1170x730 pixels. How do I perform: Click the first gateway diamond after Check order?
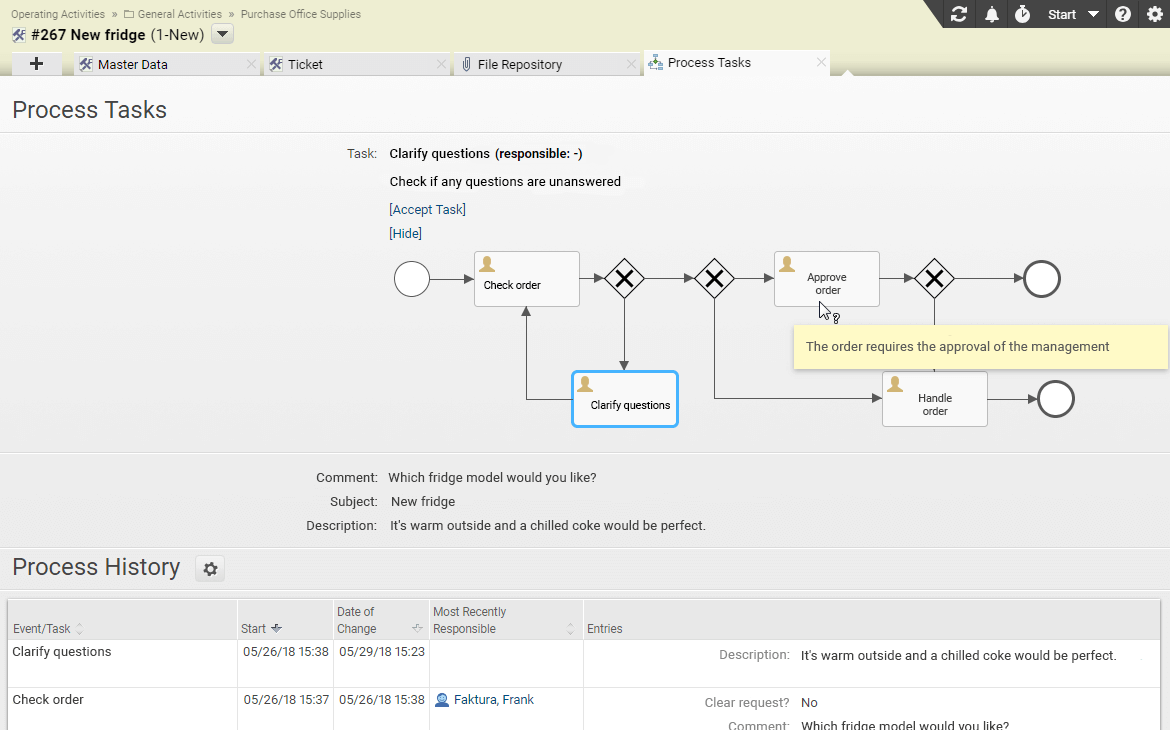point(625,278)
